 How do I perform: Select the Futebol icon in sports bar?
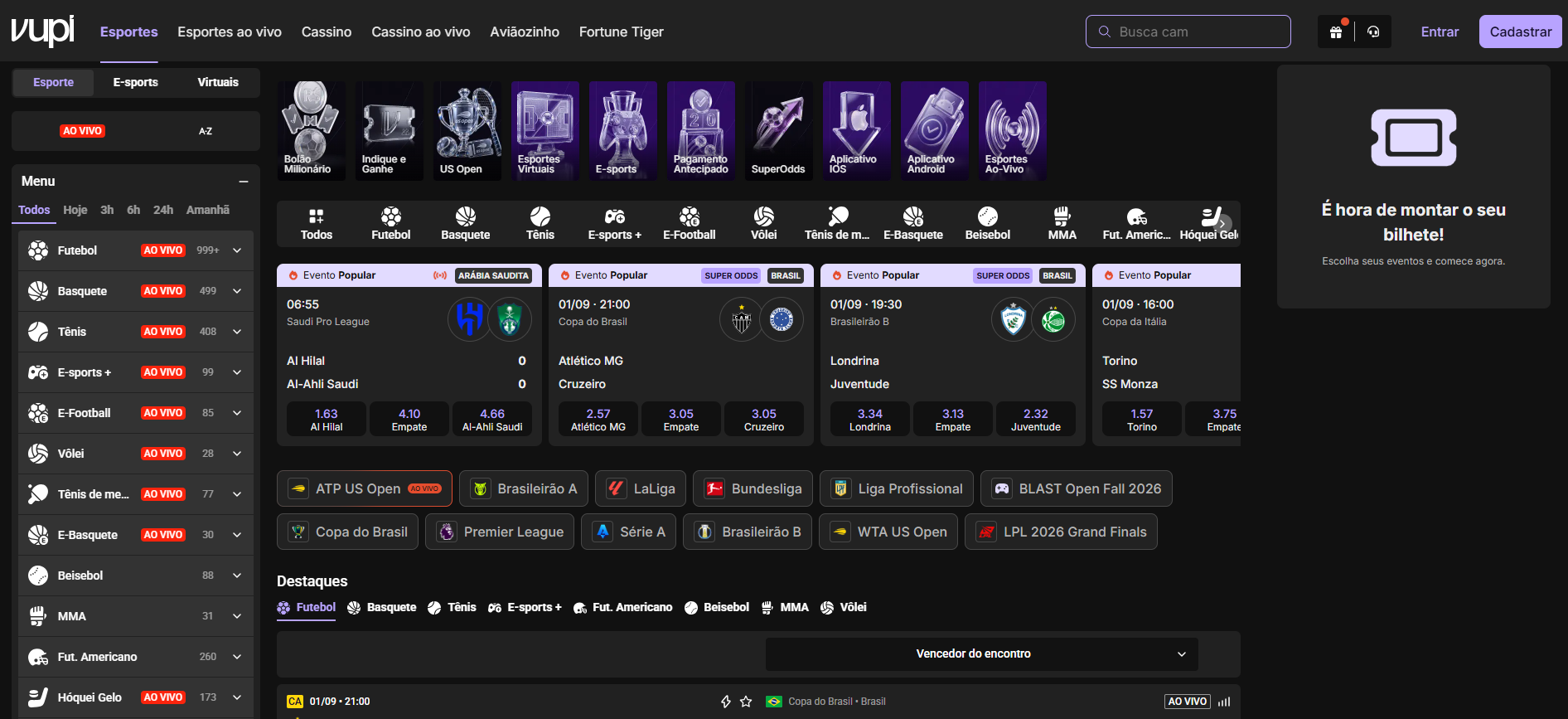391,216
